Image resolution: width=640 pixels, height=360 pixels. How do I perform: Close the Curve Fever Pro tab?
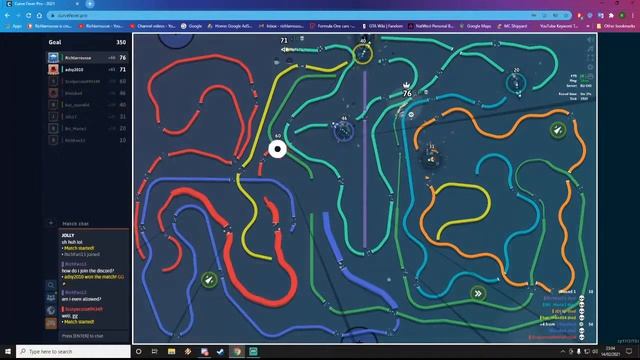77,4
